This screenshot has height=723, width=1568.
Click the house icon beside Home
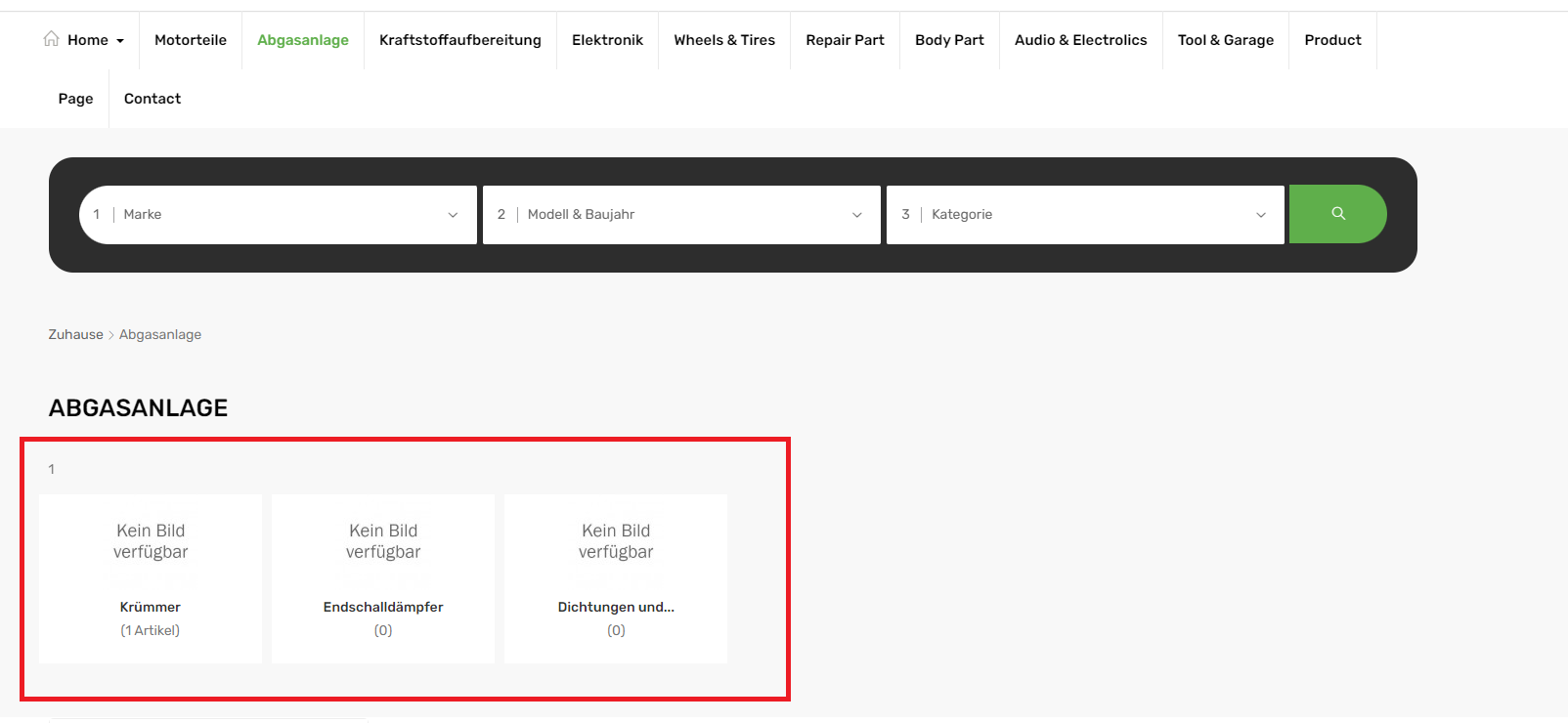pyautogui.click(x=51, y=39)
